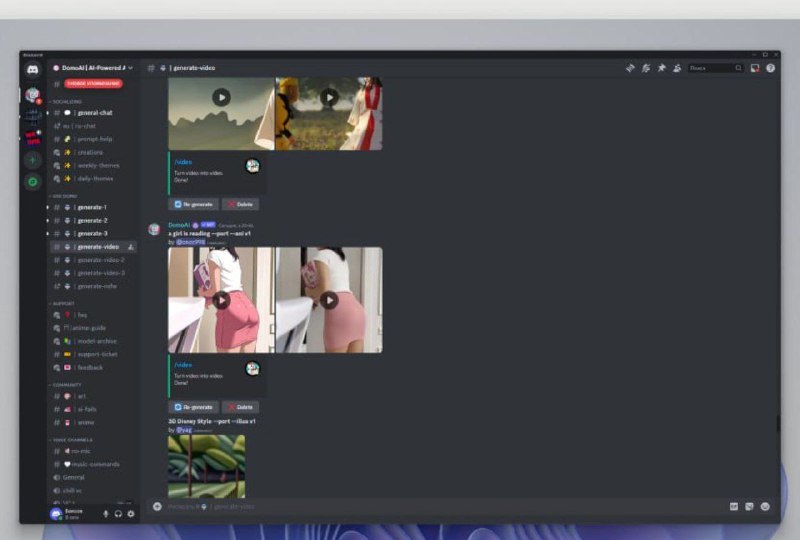Open the lower /video command link

click(x=183, y=365)
